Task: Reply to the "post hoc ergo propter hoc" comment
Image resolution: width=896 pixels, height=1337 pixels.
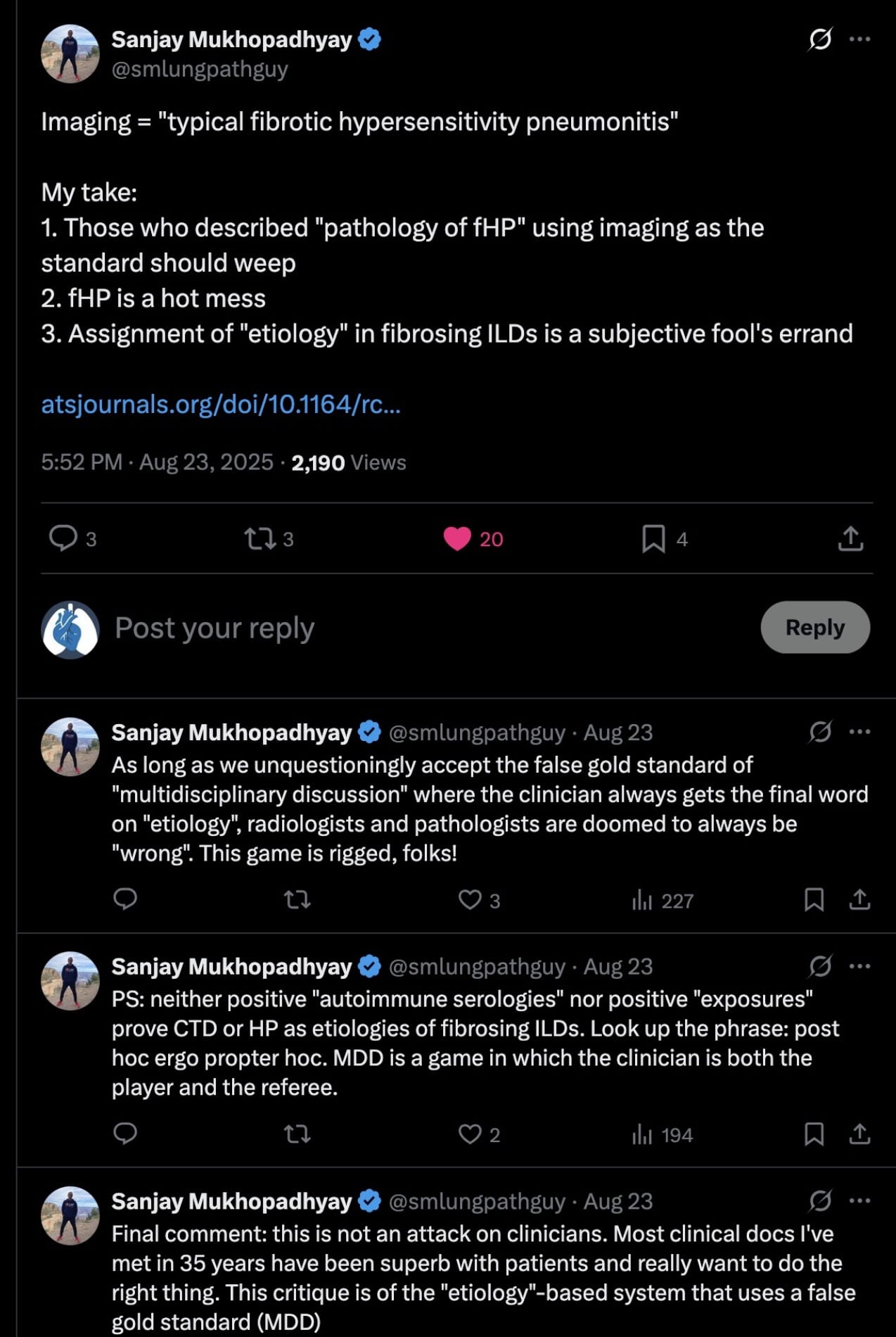Action: coord(125,1134)
